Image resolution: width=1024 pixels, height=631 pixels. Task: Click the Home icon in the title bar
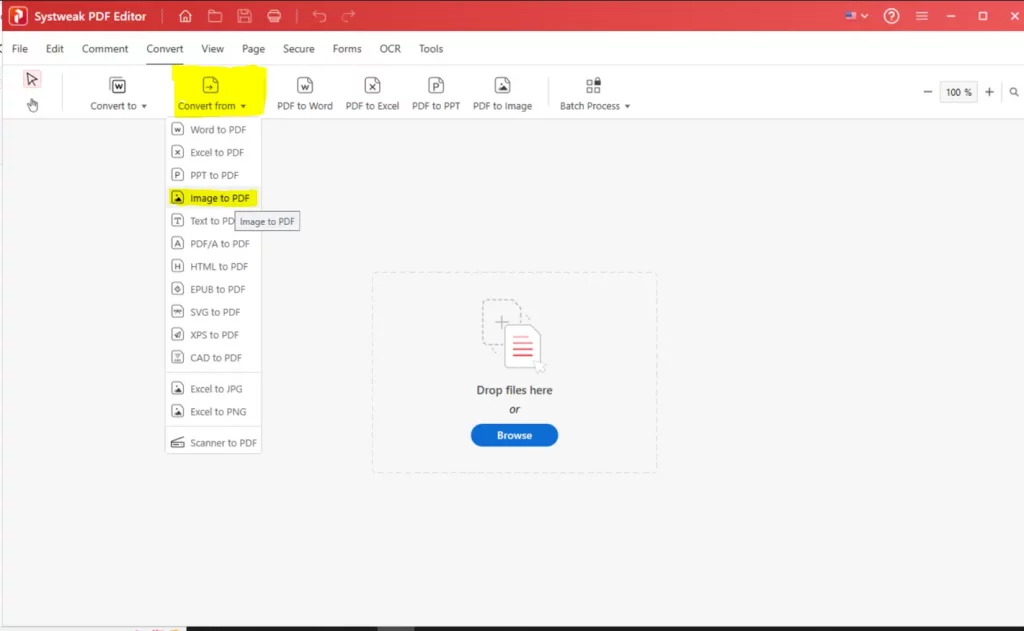click(x=185, y=15)
